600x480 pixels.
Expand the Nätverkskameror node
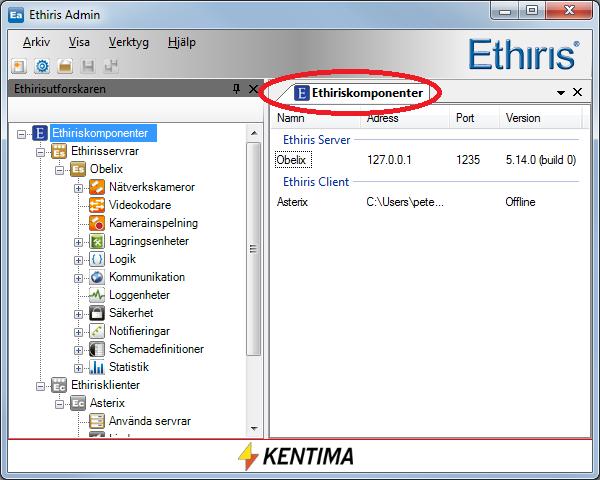tap(78, 188)
